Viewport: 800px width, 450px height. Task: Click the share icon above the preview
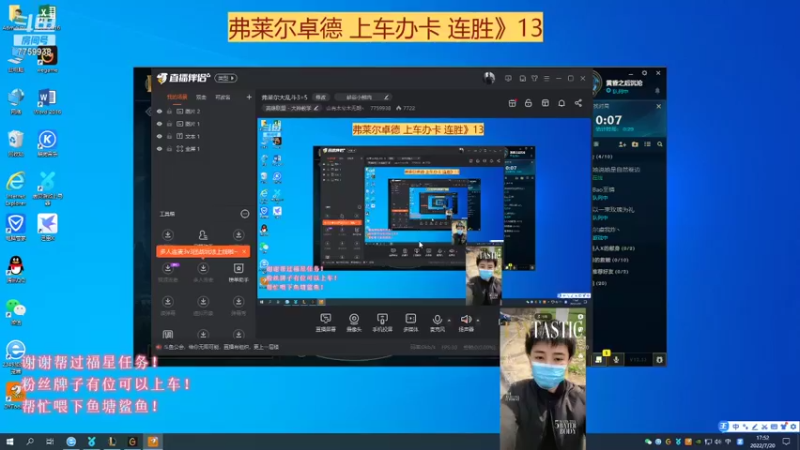578,103
